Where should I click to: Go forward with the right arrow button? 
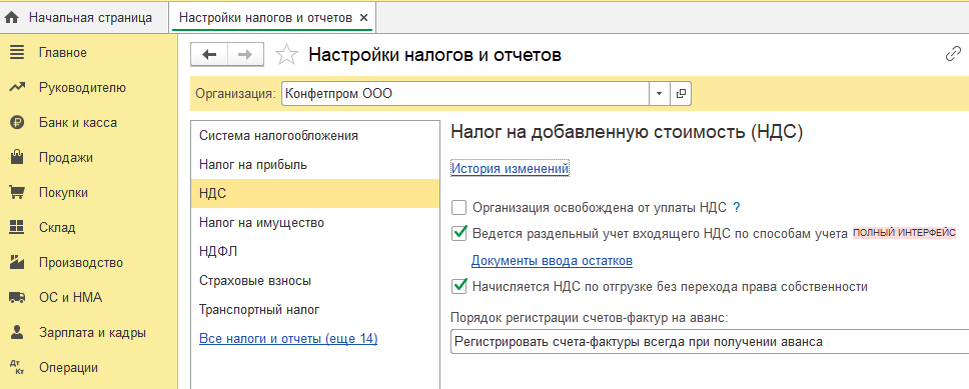[245, 55]
